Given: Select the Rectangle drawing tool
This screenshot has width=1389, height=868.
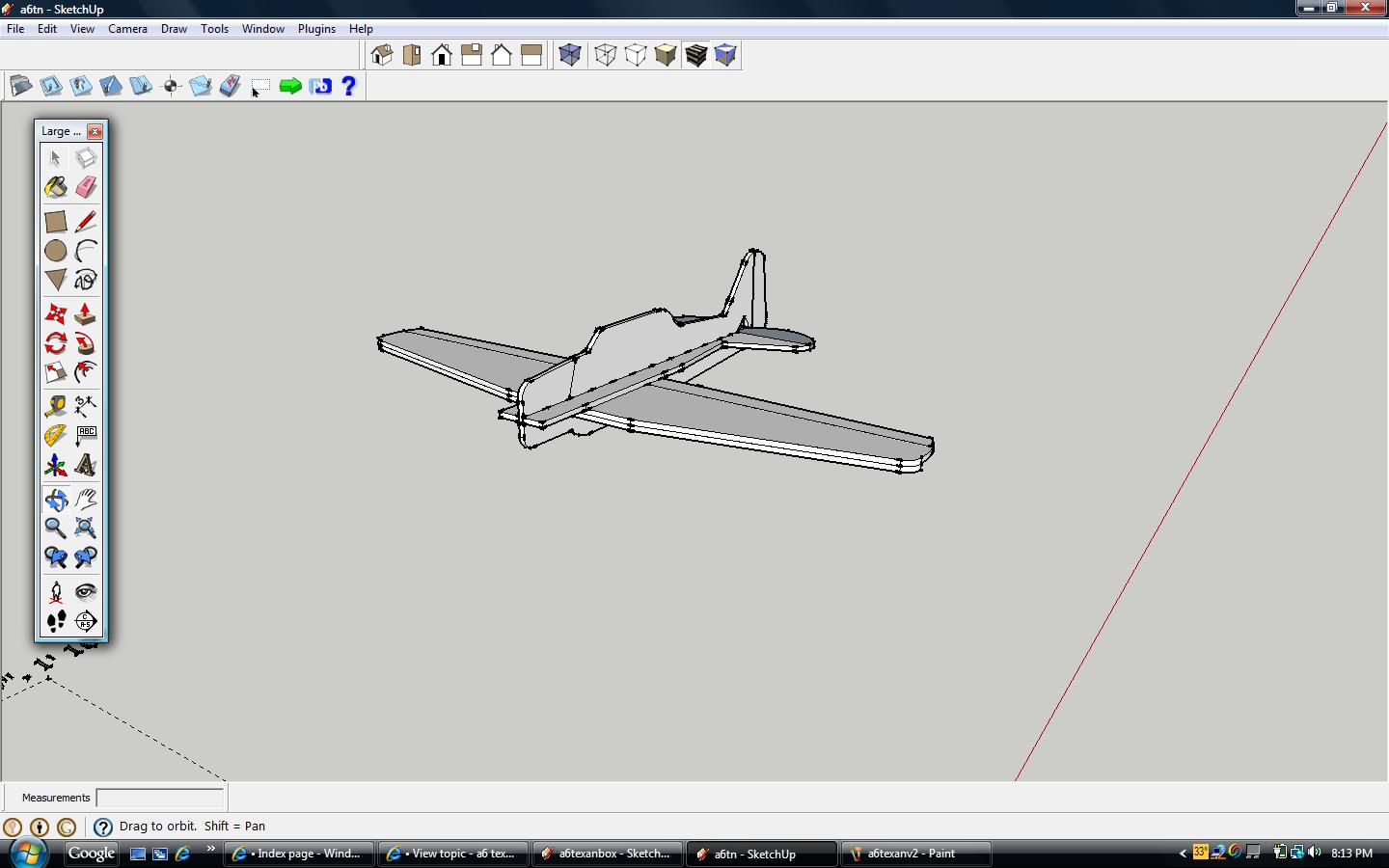Looking at the screenshot, I should click(56, 222).
